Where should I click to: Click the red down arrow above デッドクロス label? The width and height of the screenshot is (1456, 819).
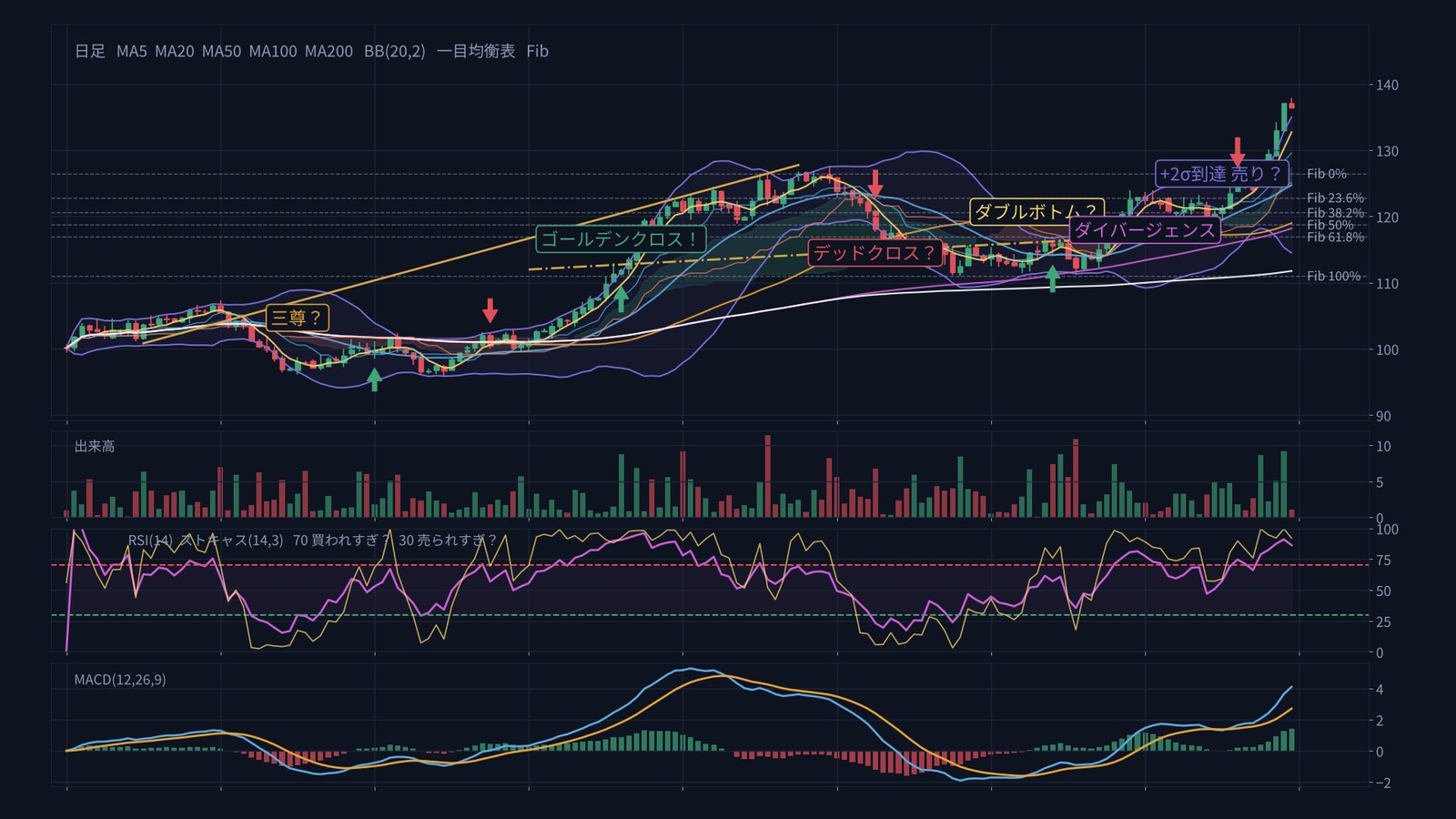875,183
